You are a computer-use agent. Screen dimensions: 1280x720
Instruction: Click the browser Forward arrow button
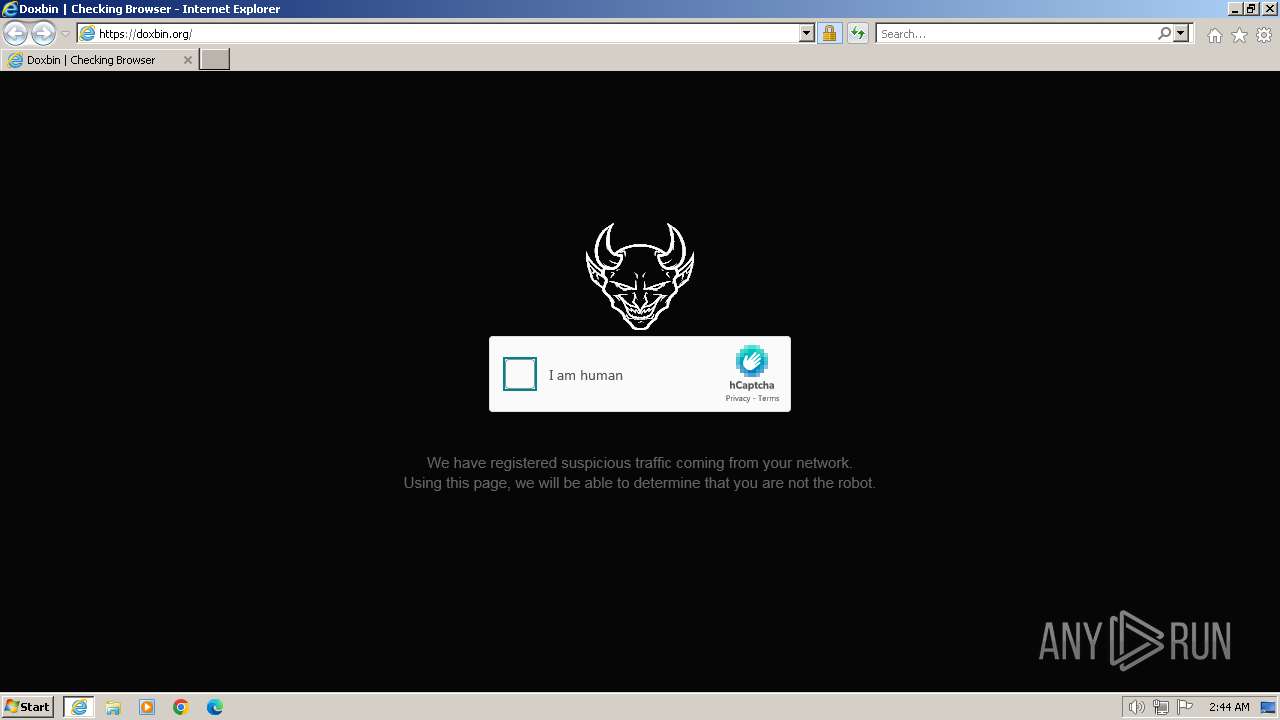coord(43,33)
